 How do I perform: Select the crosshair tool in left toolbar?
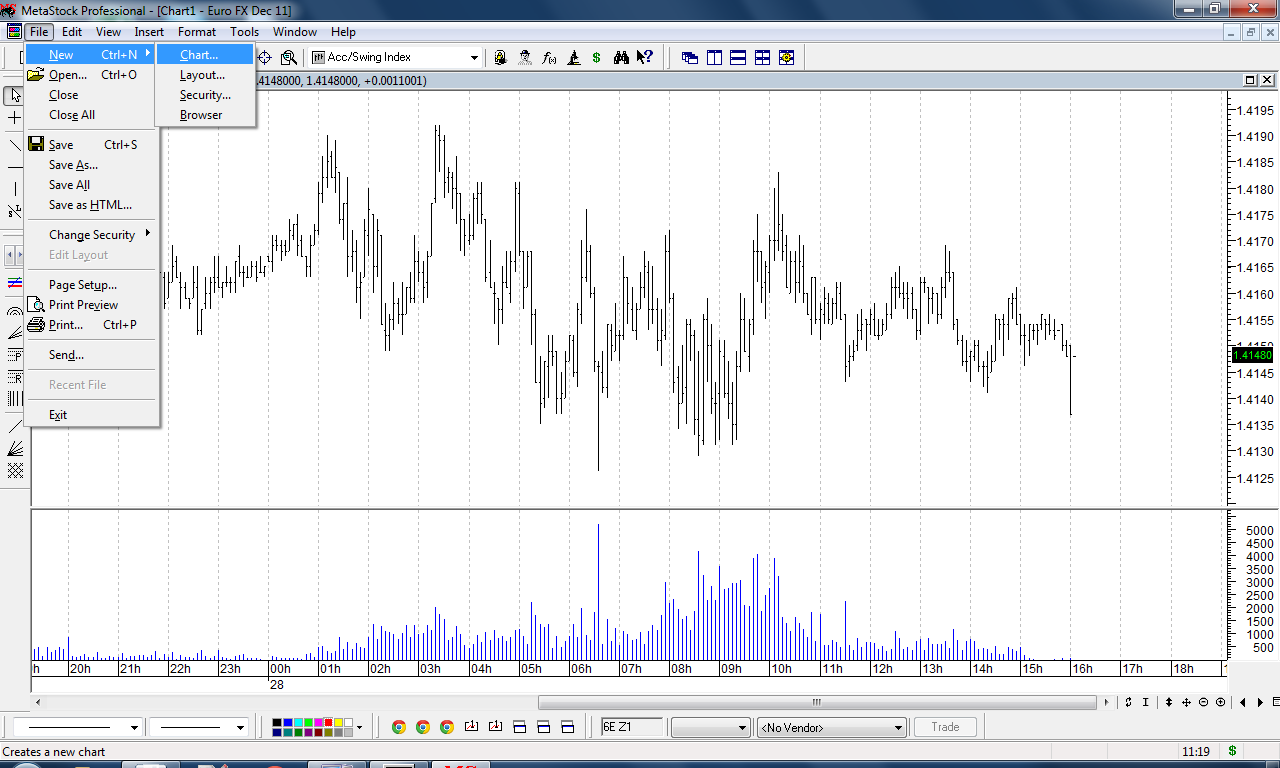pos(15,118)
